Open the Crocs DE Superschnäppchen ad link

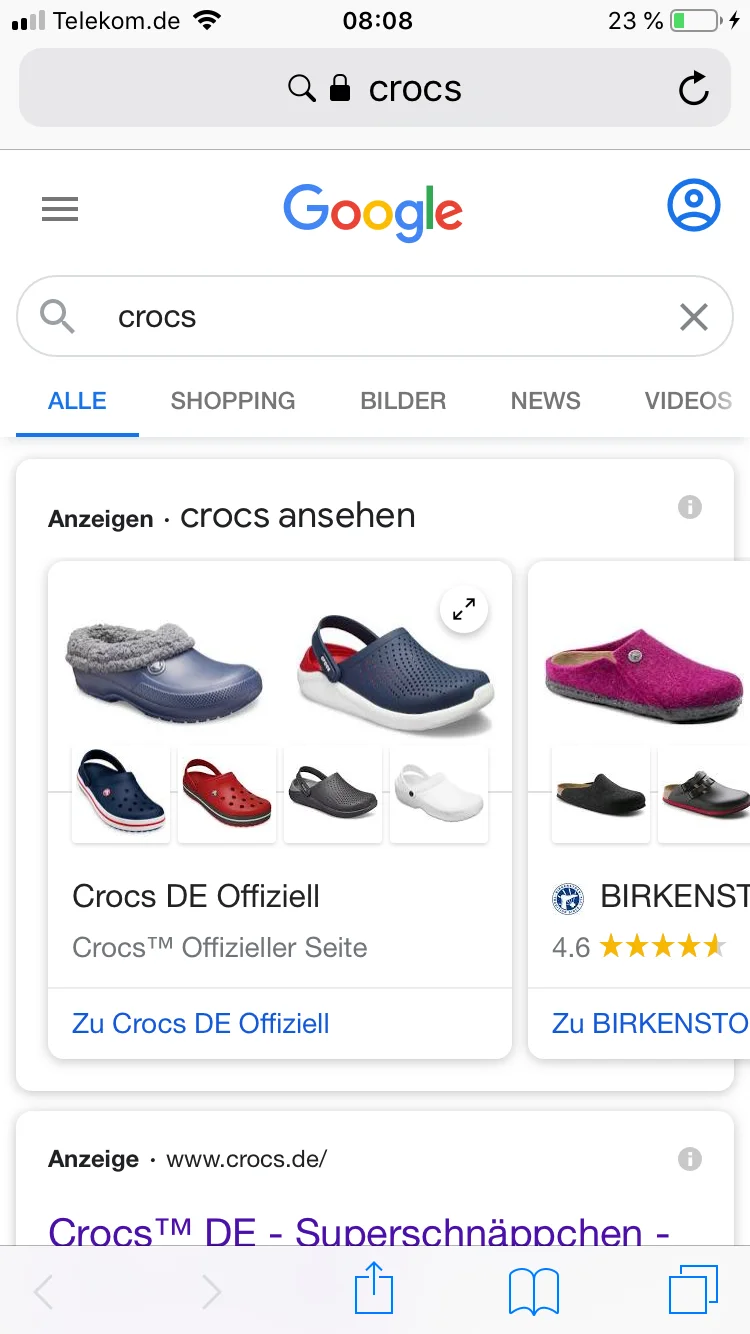[358, 1229]
